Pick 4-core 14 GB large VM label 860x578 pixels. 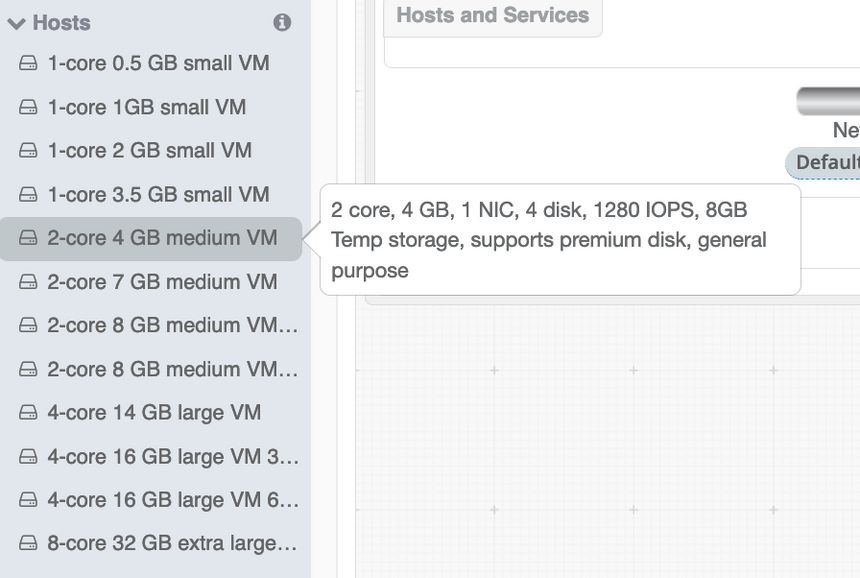pyautogui.click(x=154, y=412)
